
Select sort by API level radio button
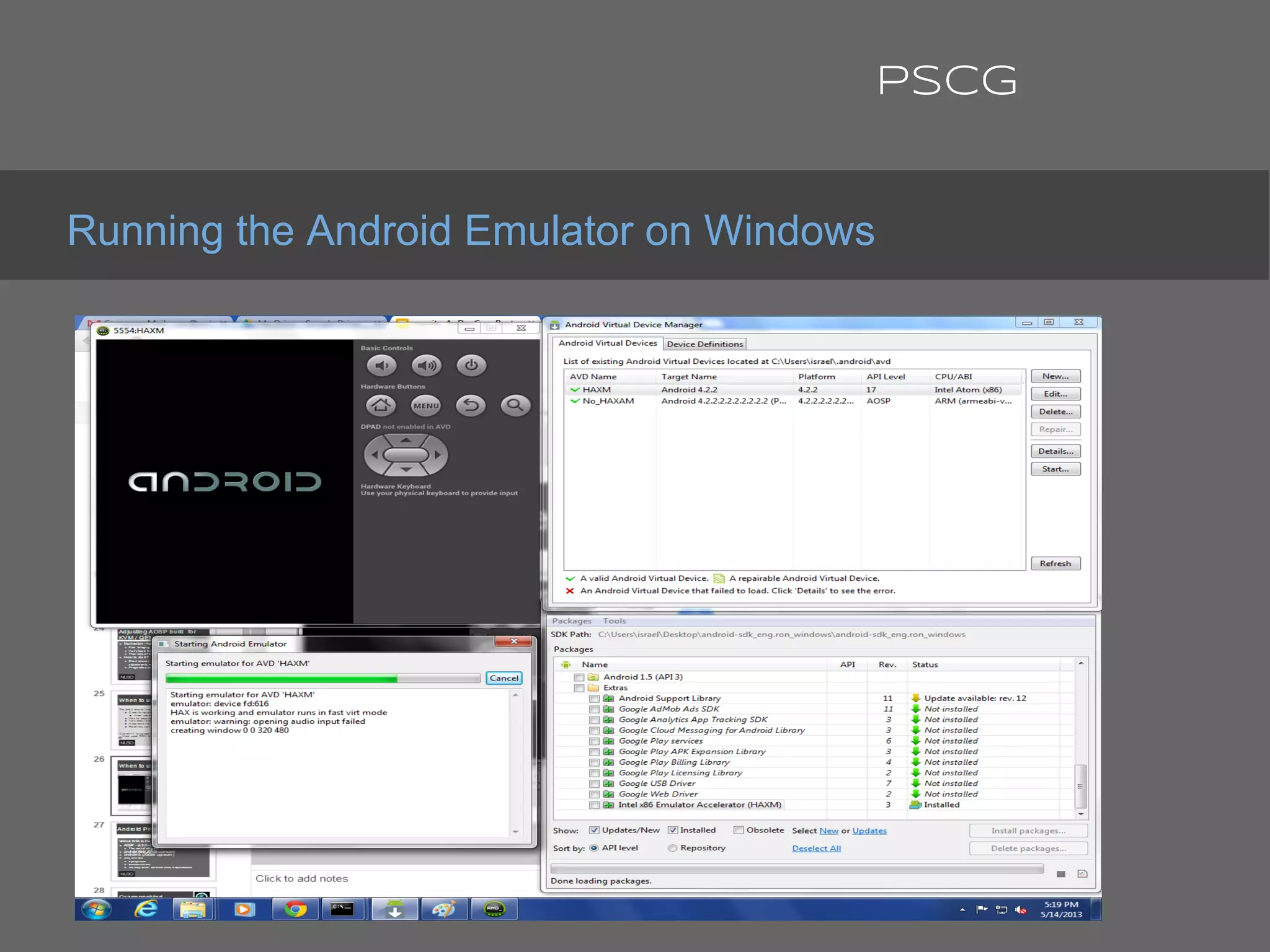click(x=594, y=848)
